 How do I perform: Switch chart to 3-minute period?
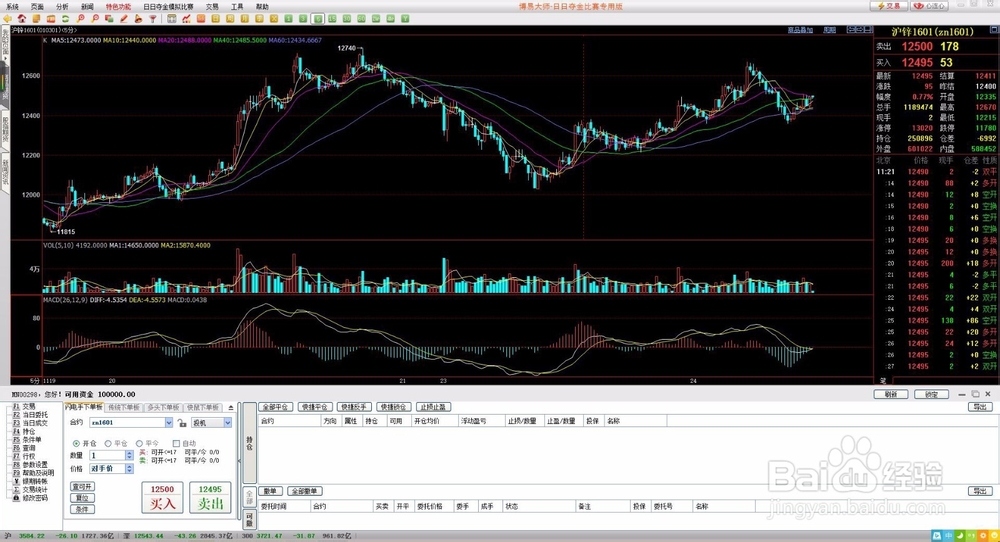(303, 19)
